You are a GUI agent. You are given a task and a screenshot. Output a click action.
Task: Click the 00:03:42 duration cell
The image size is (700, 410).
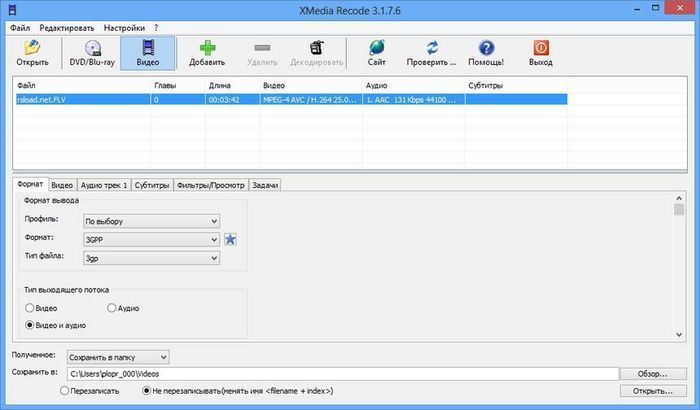233,99
